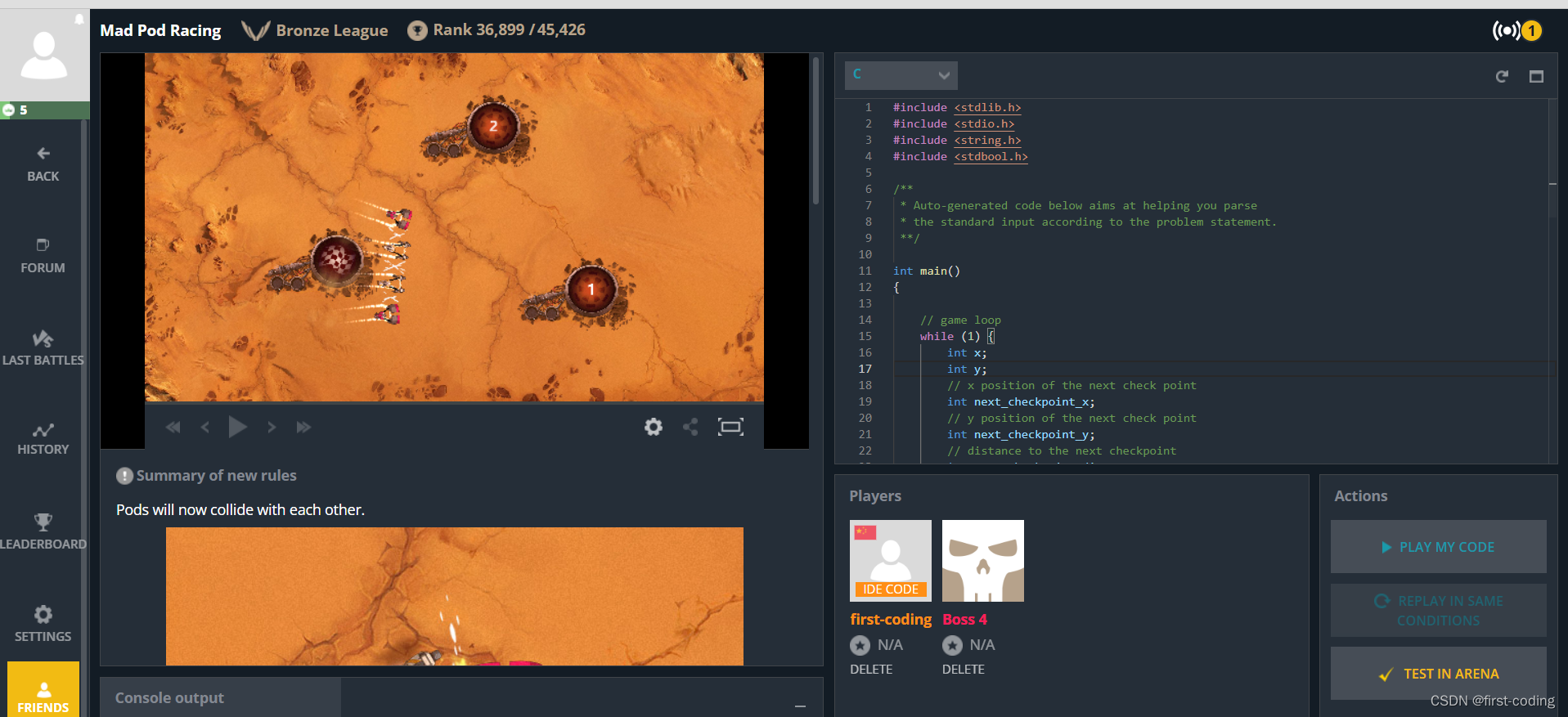Place cursor on while (1) line
Screen dimensions: 1568x717
coord(957,336)
